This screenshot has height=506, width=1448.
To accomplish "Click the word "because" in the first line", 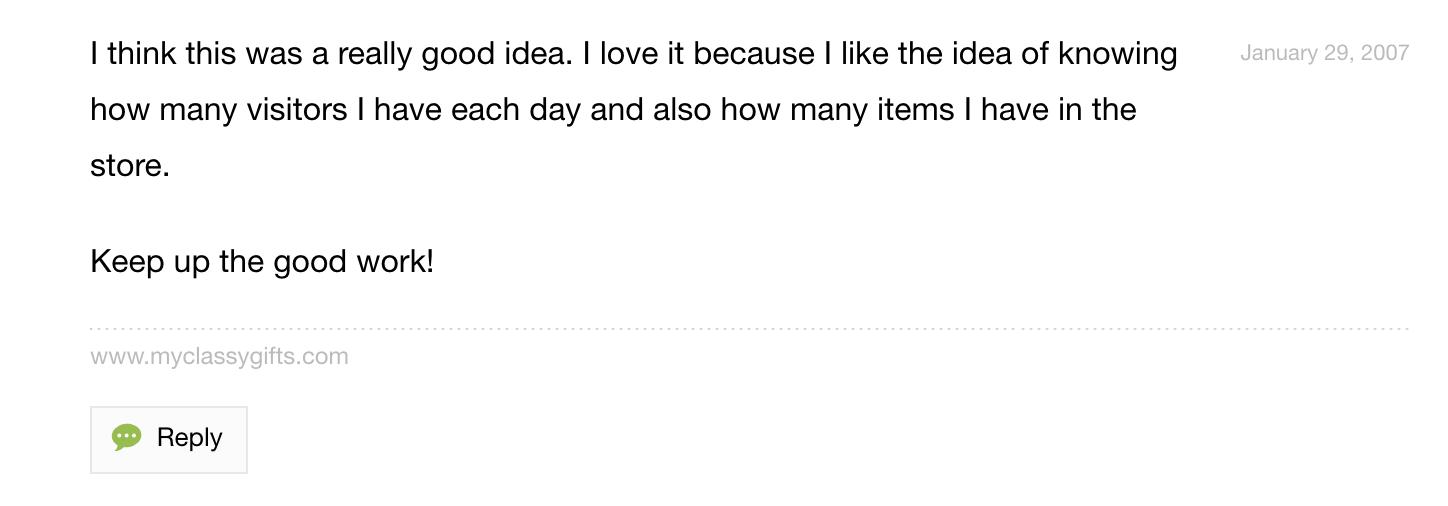I will 754,53.
